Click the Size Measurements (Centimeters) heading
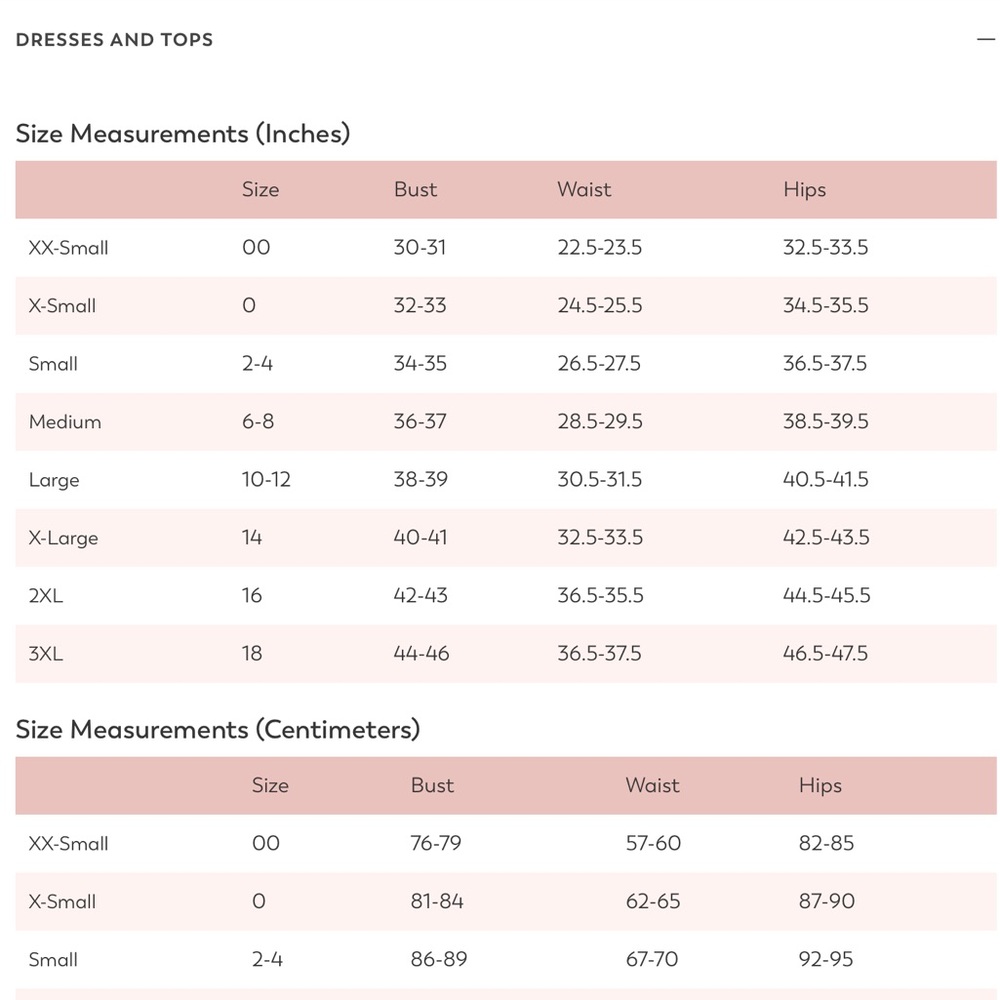 (x=218, y=730)
